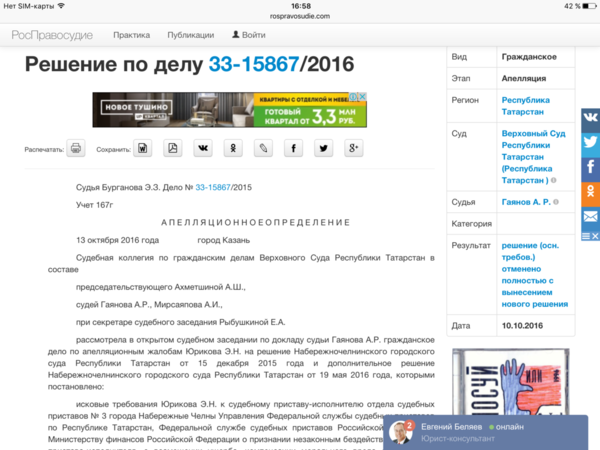Viewport: 600px width, 450px height.
Task: Share to LiveJournal with the pencil icon
Action: coord(263,149)
